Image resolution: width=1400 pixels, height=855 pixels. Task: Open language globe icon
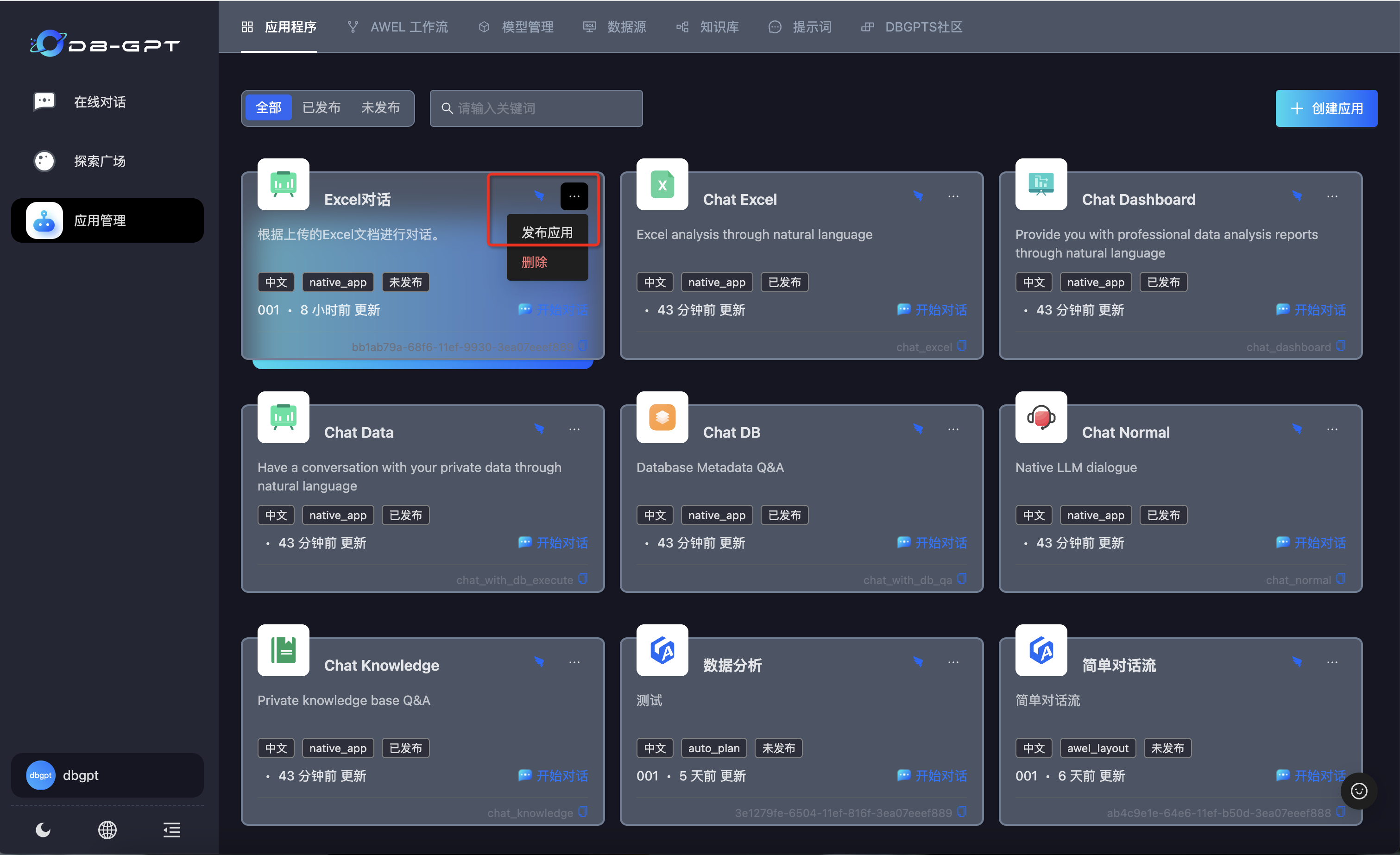(x=107, y=830)
